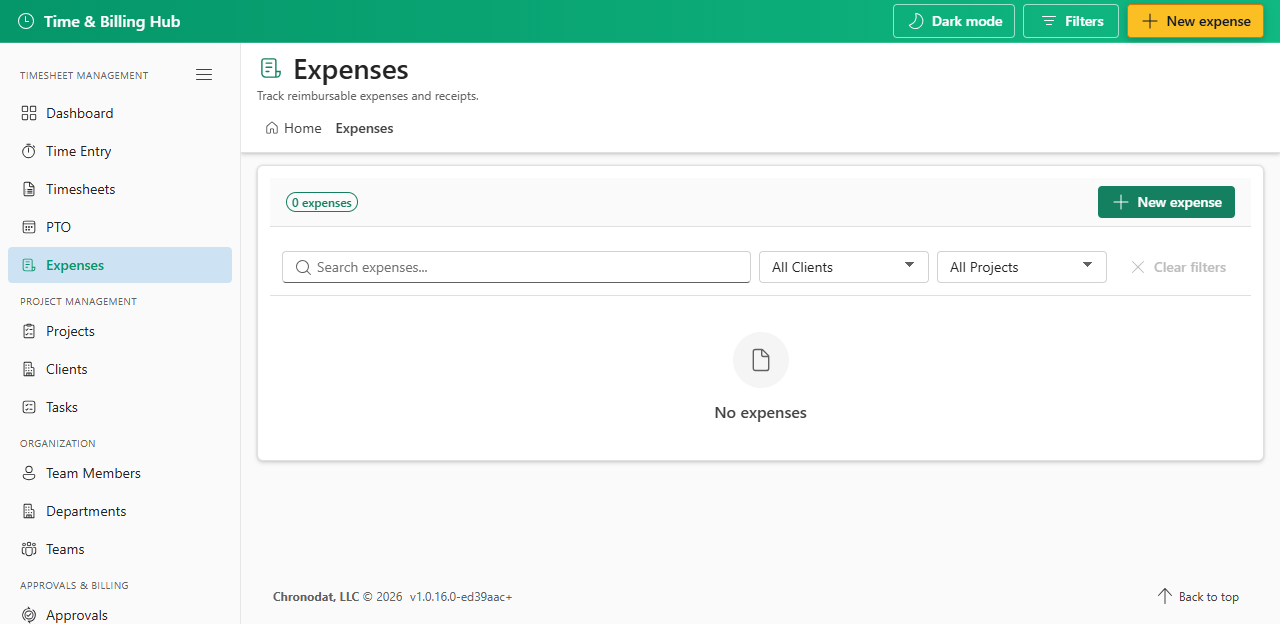Image resolution: width=1280 pixels, height=624 pixels.
Task: Click the PTO calendar icon
Action: (x=29, y=227)
